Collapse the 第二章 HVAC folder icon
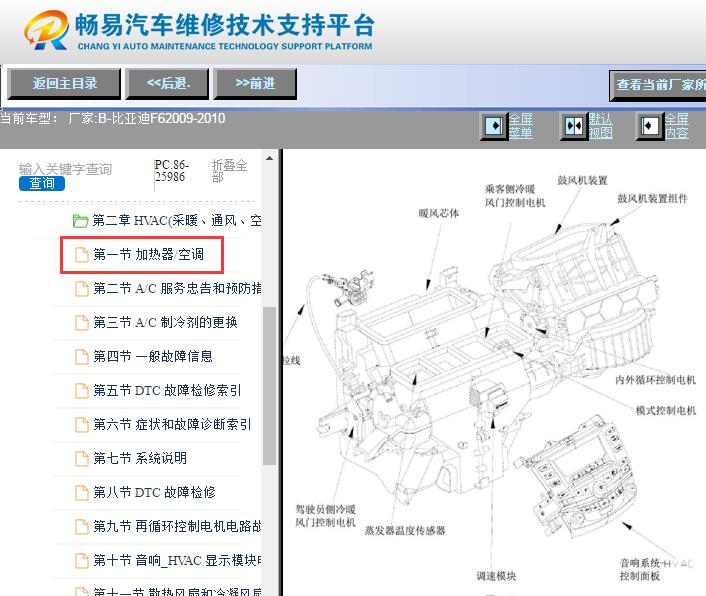Screen dimensions: 706x596 click(x=80, y=221)
